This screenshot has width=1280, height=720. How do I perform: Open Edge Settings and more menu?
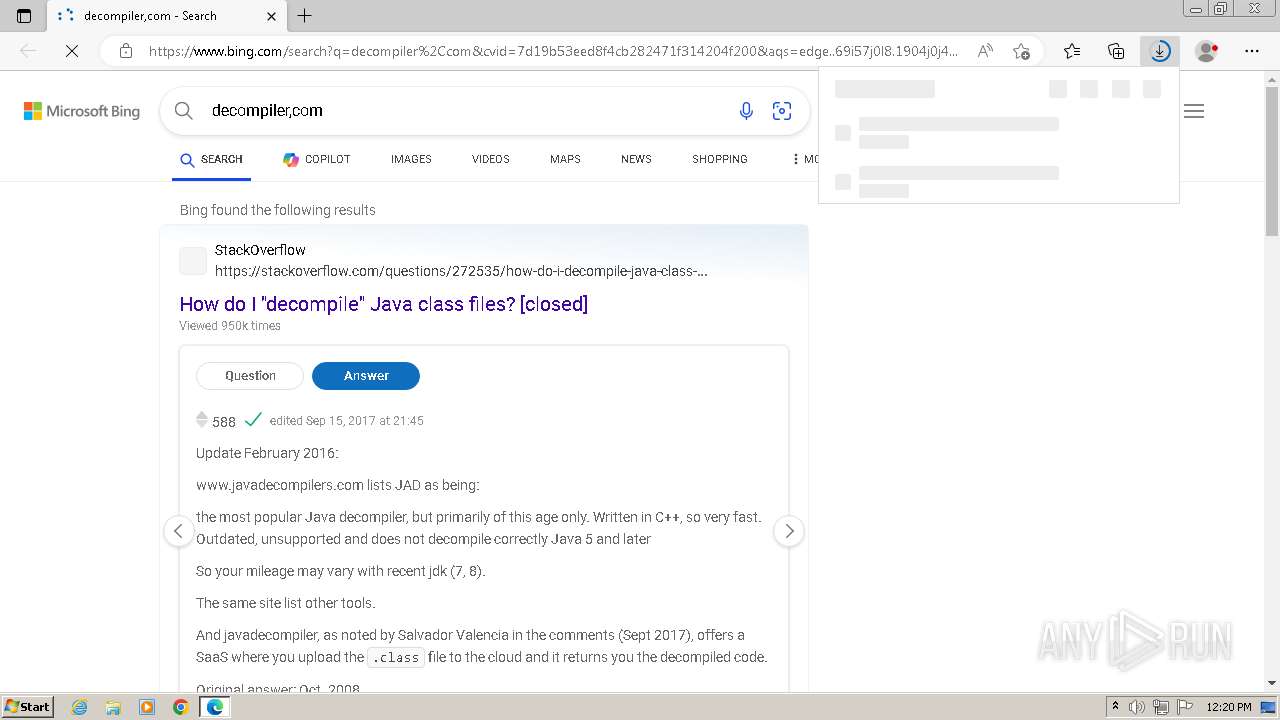tap(1252, 51)
